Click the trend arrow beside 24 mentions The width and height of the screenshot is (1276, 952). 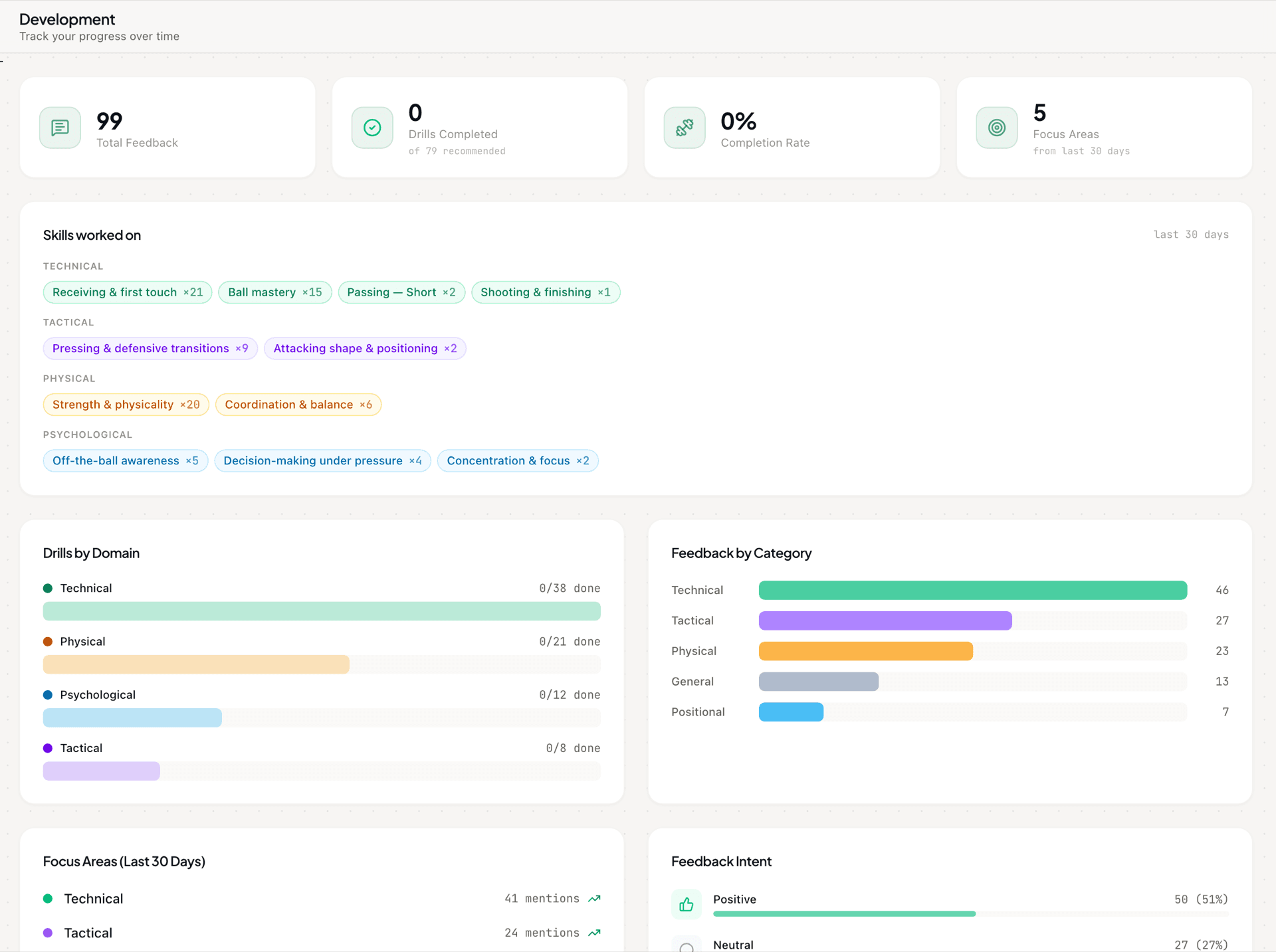click(595, 933)
